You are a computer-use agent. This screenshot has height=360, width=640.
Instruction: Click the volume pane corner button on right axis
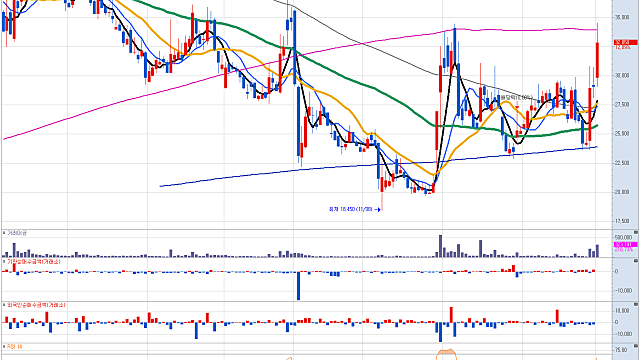tap(636, 232)
